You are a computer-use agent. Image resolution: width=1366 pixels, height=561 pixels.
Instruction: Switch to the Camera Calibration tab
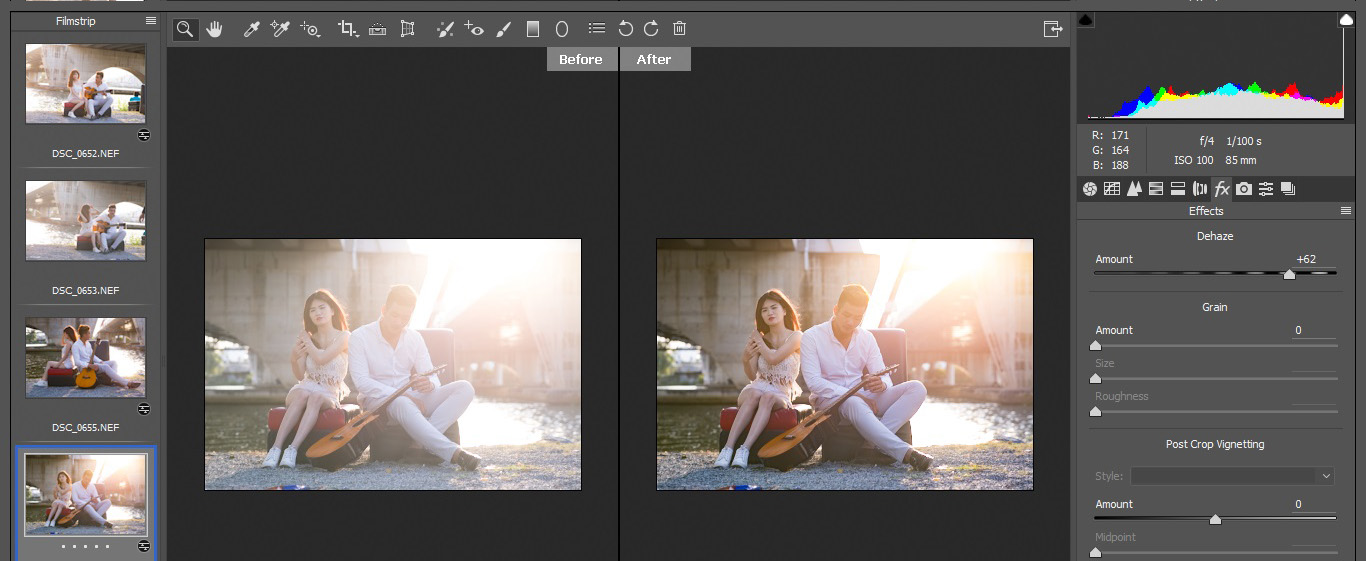click(x=1243, y=188)
